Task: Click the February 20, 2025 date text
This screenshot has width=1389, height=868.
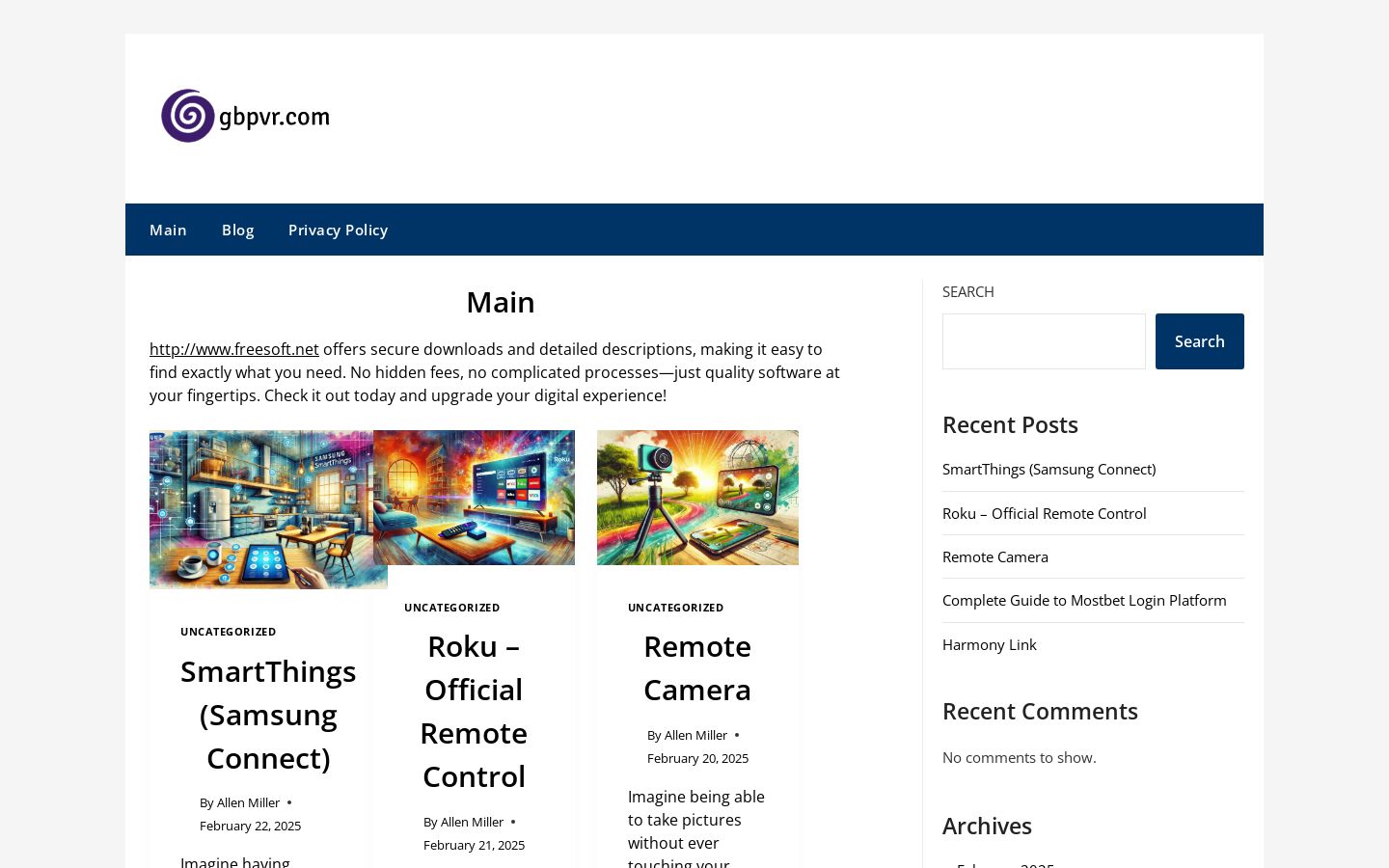Action: tap(697, 758)
